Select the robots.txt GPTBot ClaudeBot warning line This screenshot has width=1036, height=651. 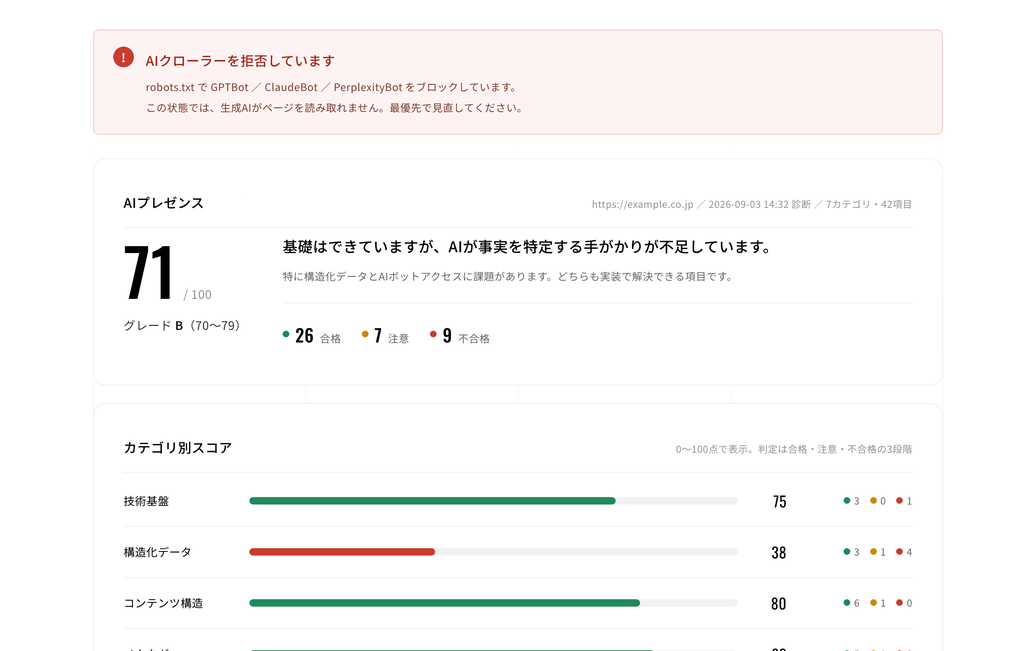pos(332,87)
